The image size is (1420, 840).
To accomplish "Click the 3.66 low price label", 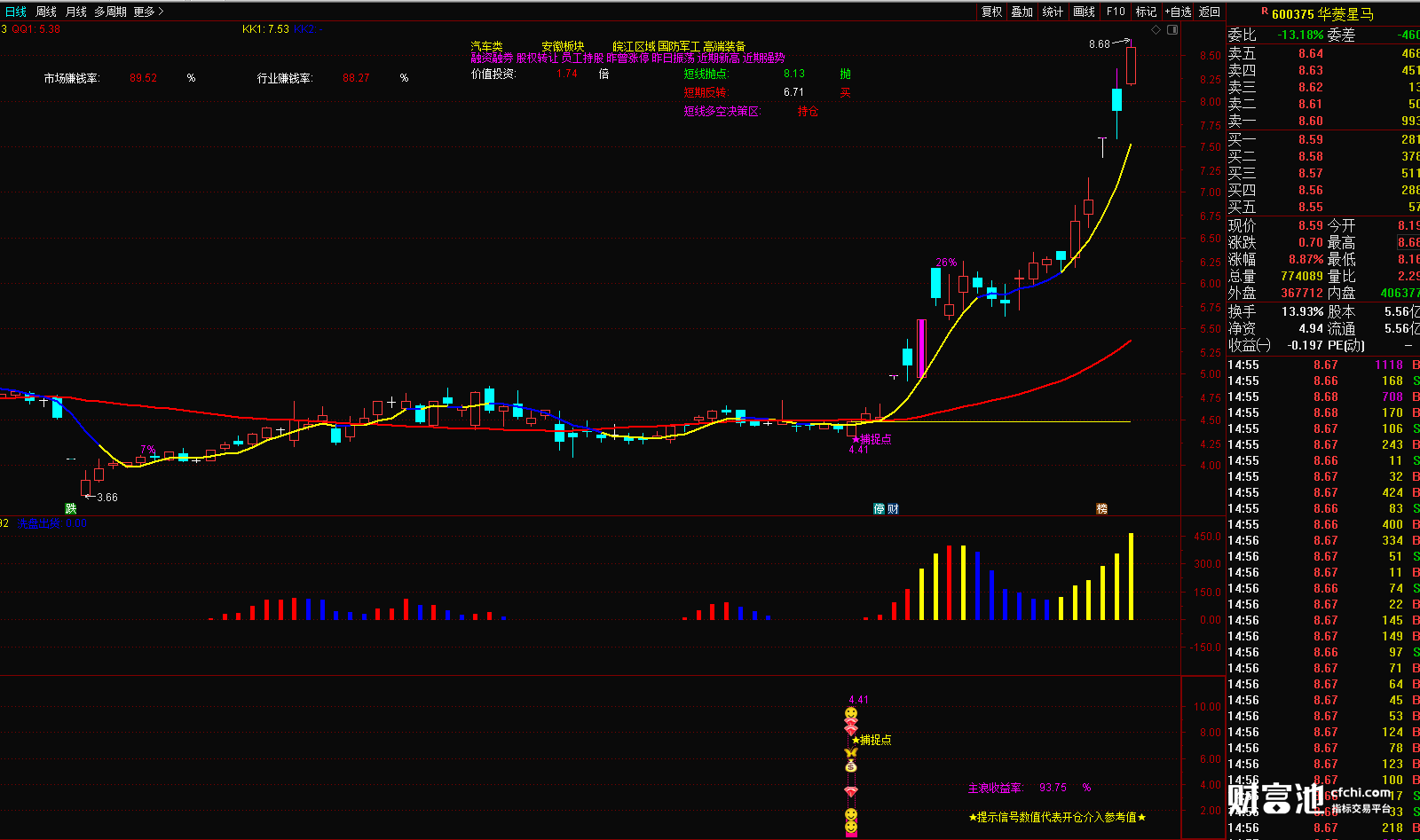I will pyautogui.click(x=107, y=498).
